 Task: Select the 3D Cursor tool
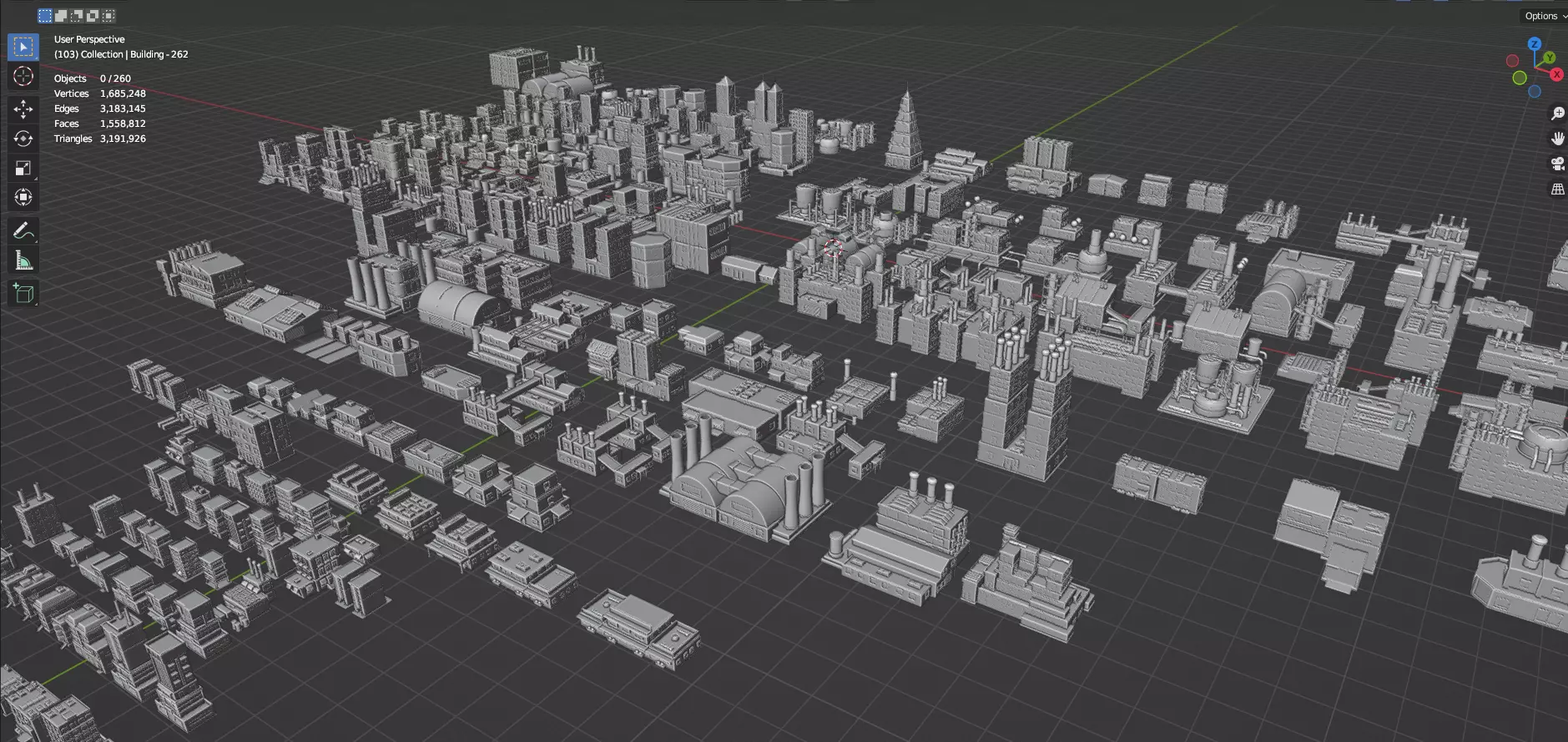tap(23, 76)
